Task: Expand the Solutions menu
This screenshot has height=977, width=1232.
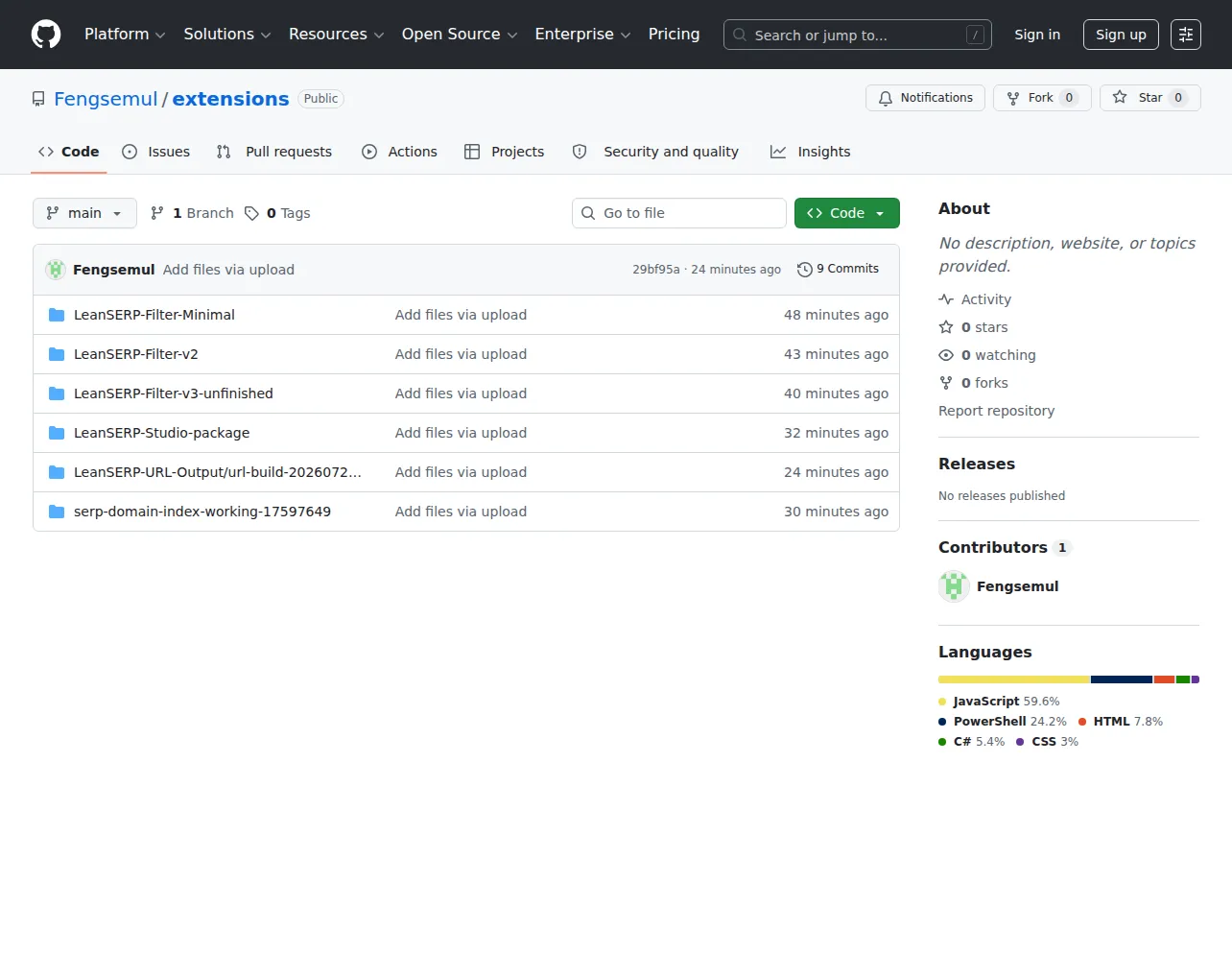Action: click(x=227, y=35)
